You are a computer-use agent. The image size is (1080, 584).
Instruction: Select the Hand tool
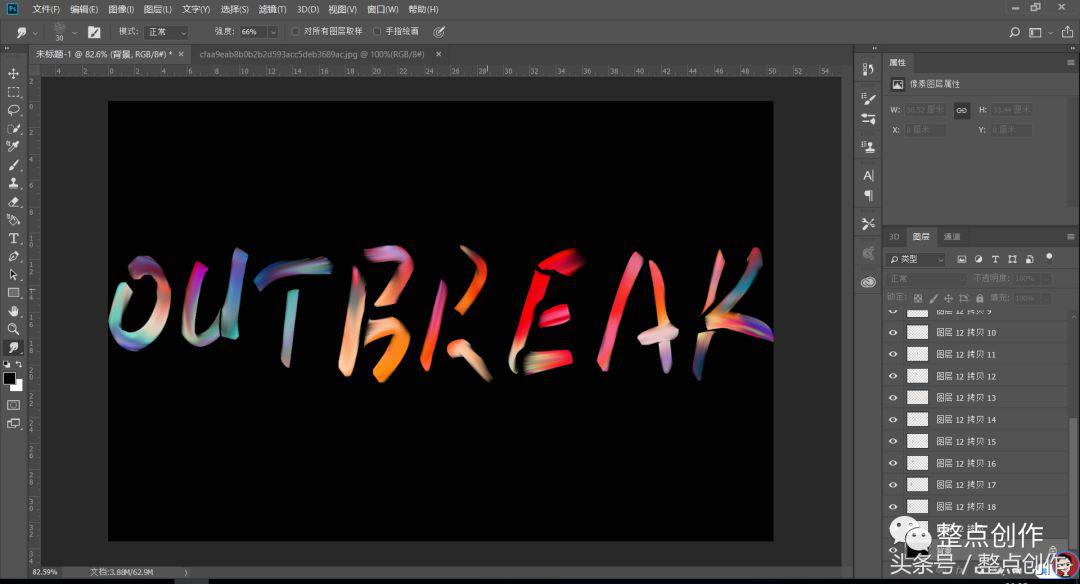click(13, 311)
